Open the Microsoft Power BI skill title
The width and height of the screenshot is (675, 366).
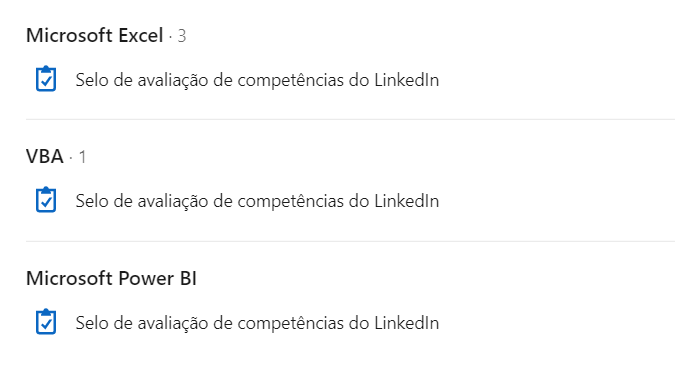click(x=111, y=279)
